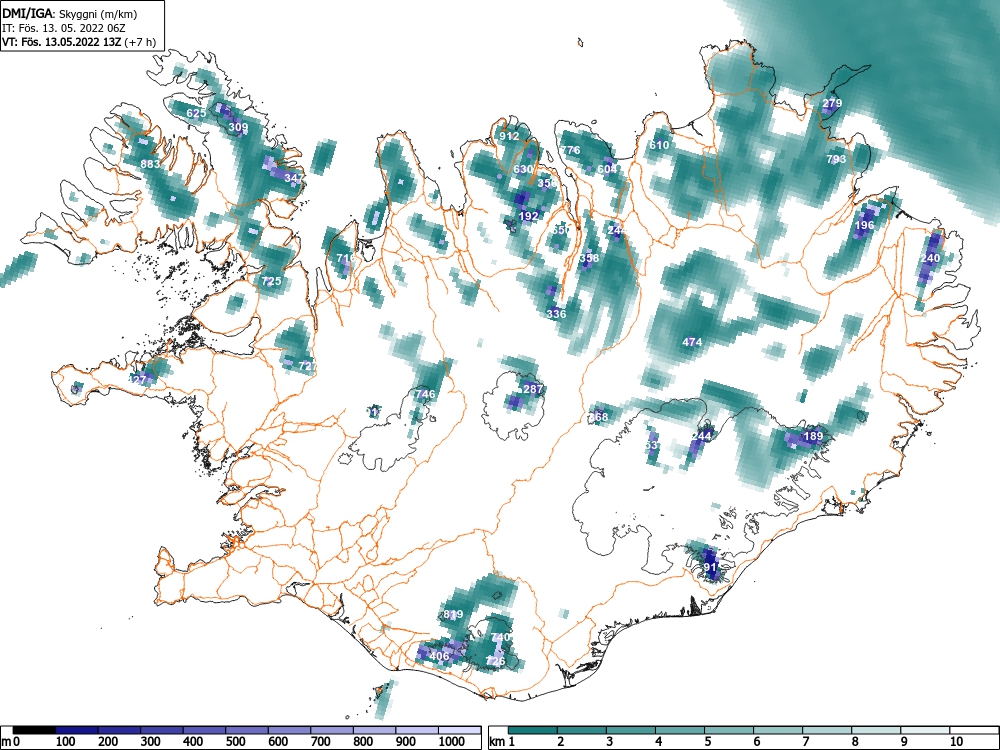Click visibility value 309 on the map
The height and width of the screenshot is (750, 1000).
point(238,128)
